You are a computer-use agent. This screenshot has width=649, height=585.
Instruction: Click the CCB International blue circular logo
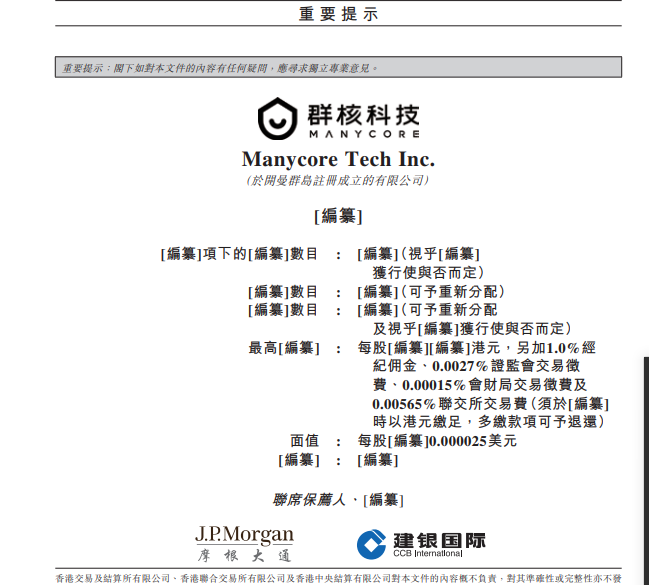coord(371,544)
